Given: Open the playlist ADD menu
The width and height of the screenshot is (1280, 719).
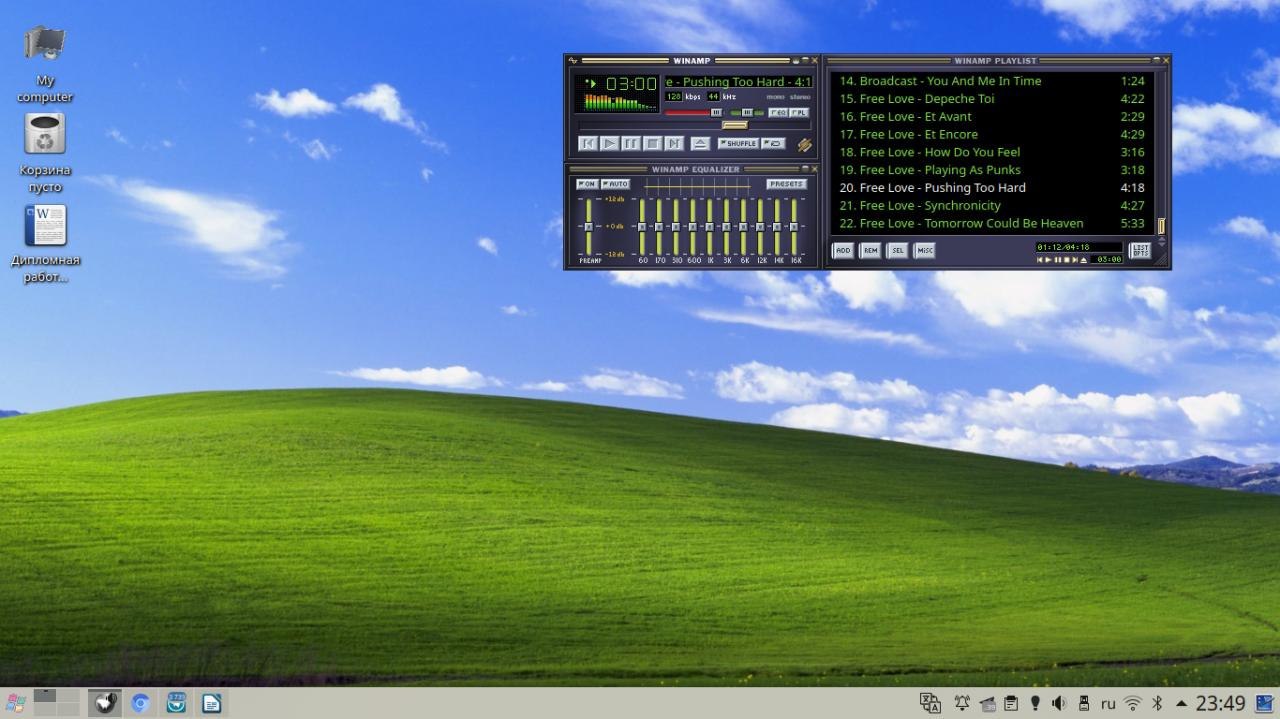Looking at the screenshot, I should click(843, 251).
